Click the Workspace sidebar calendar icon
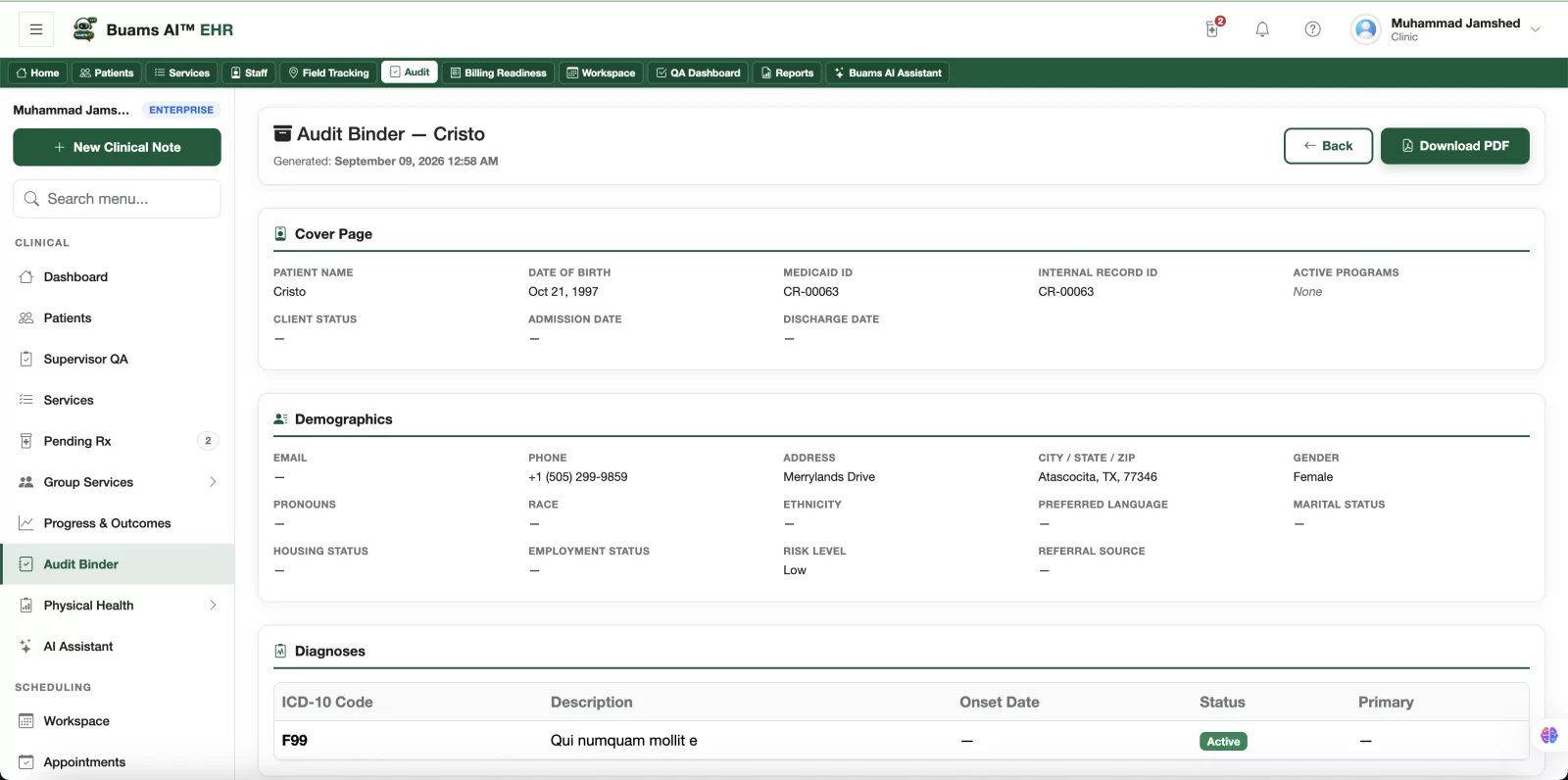 click(x=26, y=721)
